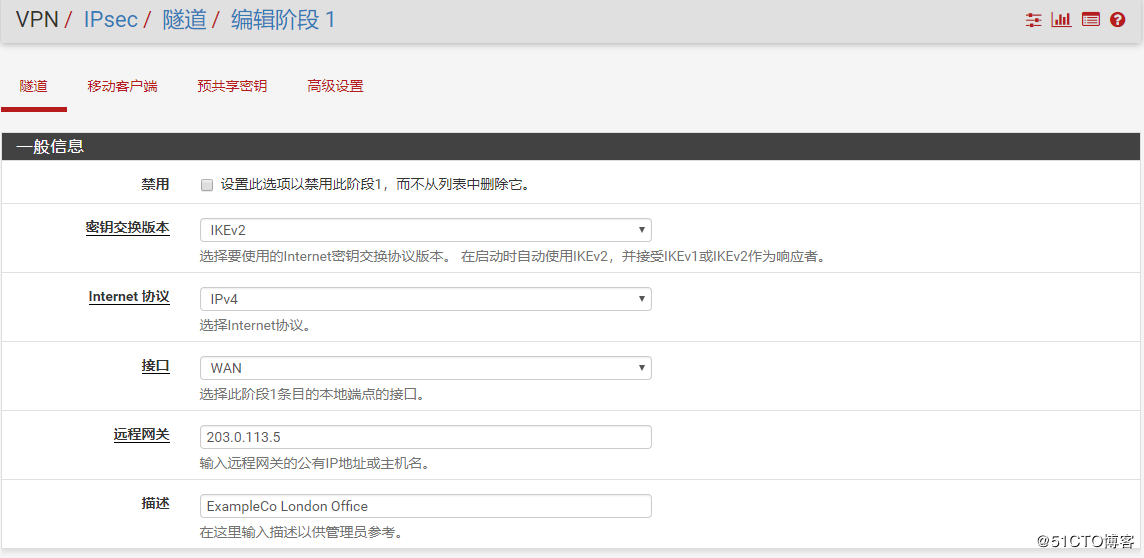Click the 描述 field with ExampleCo London Office
Viewport: 1144px width, 558px height.
pos(425,506)
